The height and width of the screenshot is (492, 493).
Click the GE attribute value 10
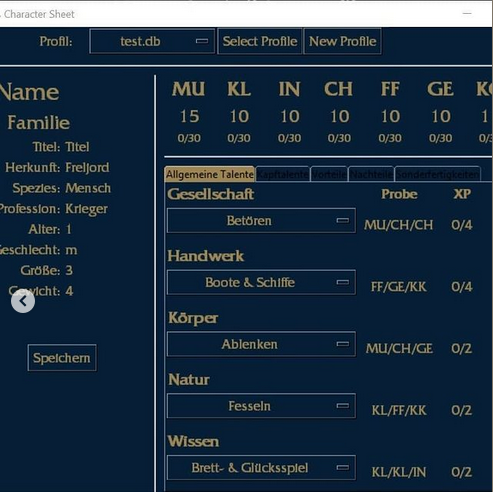(441, 116)
